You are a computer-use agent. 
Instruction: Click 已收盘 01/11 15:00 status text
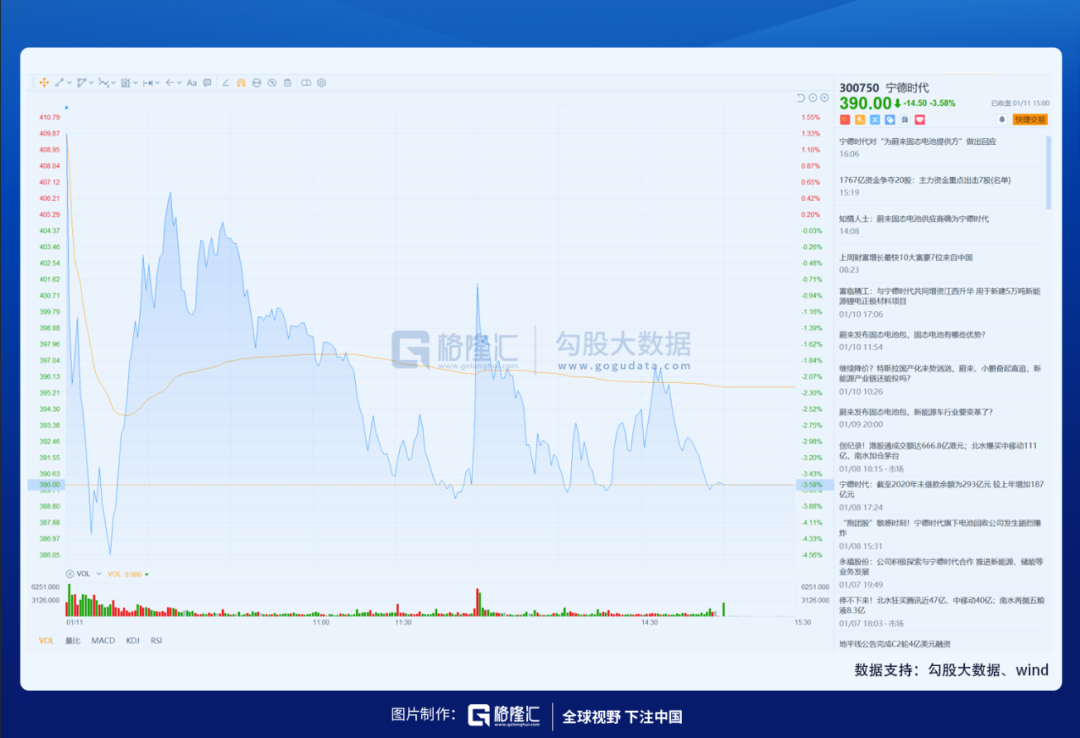coord(1020,103)
